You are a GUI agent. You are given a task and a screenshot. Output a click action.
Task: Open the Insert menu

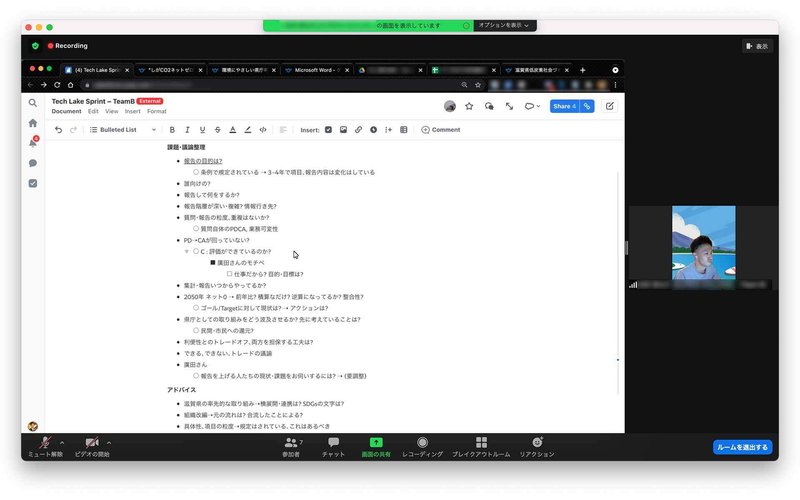[133, 111]
